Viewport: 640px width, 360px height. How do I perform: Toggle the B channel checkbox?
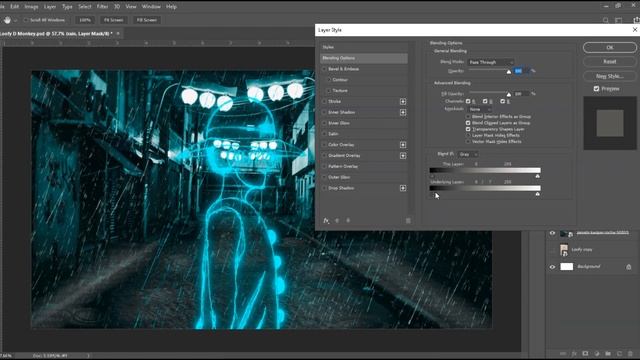[x=503, y=101]
